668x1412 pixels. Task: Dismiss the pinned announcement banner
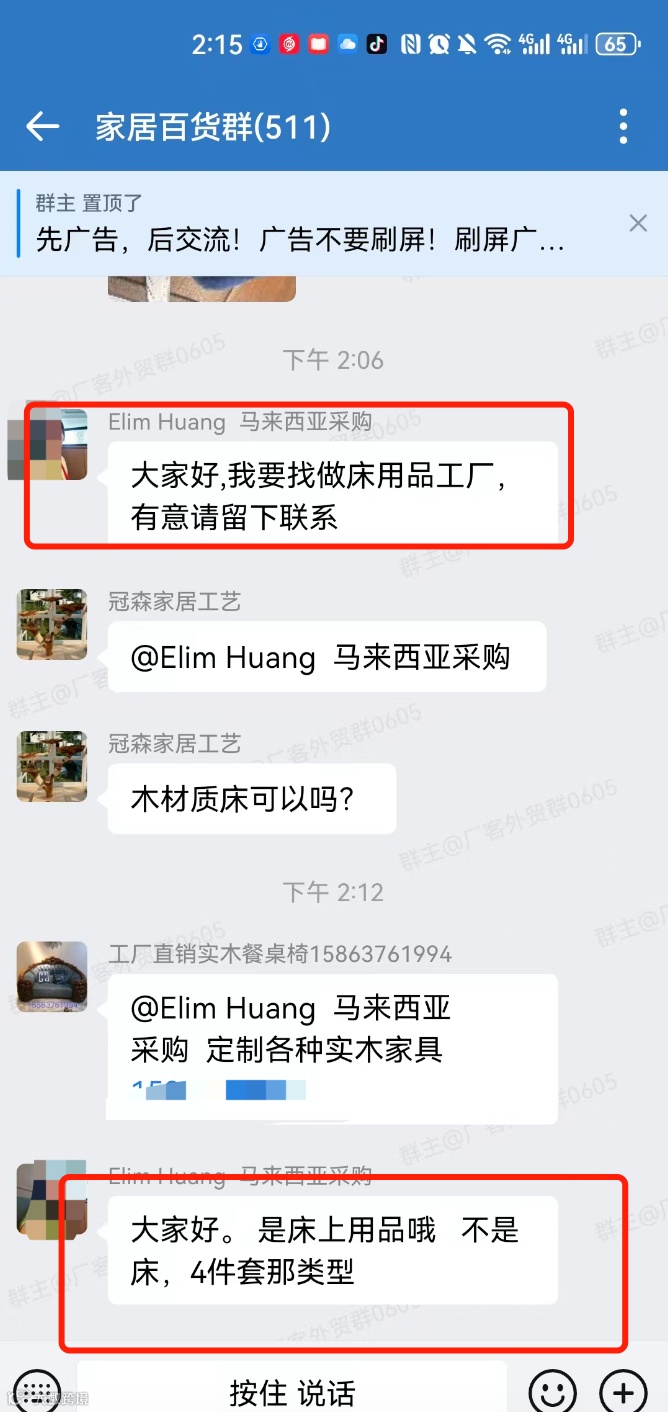coord(638,223)
